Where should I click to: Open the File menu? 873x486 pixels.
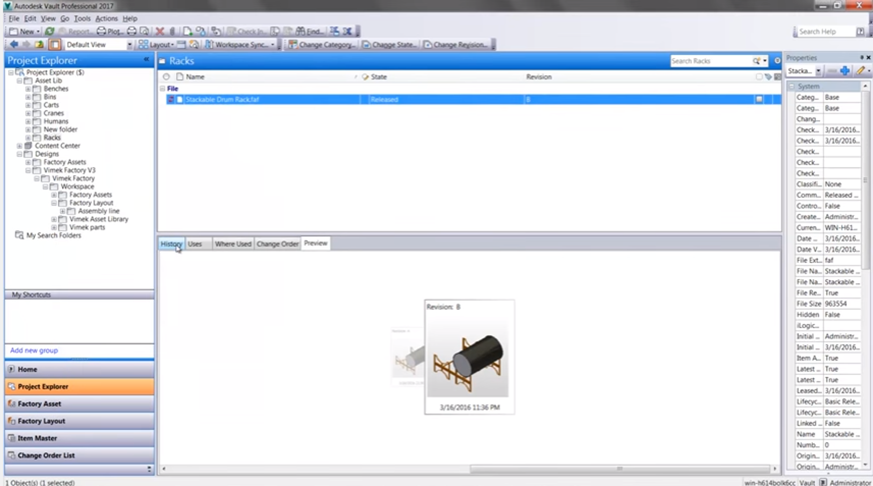(x=14, y=18)
